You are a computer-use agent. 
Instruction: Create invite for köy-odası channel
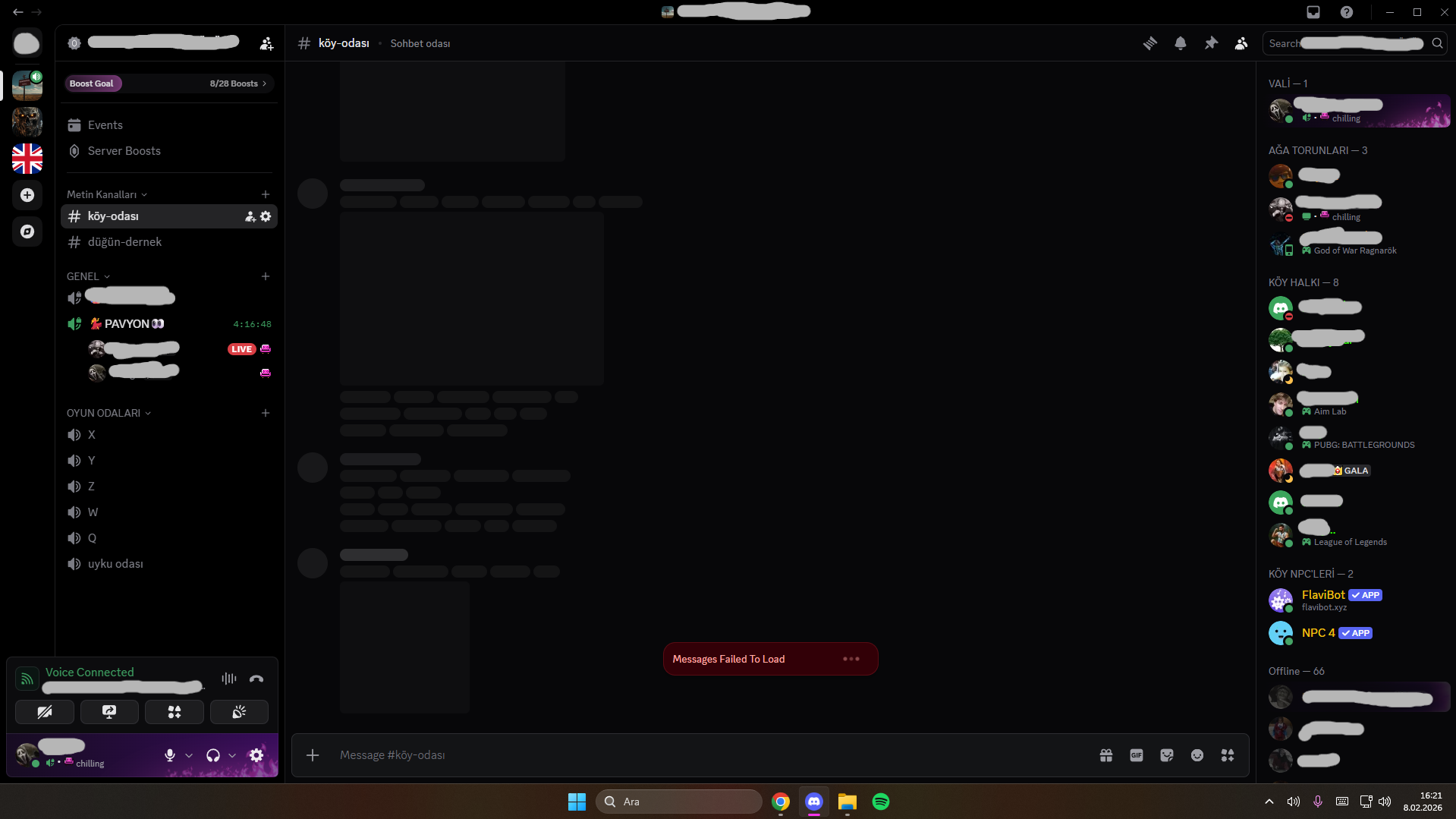pyautogui.click(x=250, y=216)
